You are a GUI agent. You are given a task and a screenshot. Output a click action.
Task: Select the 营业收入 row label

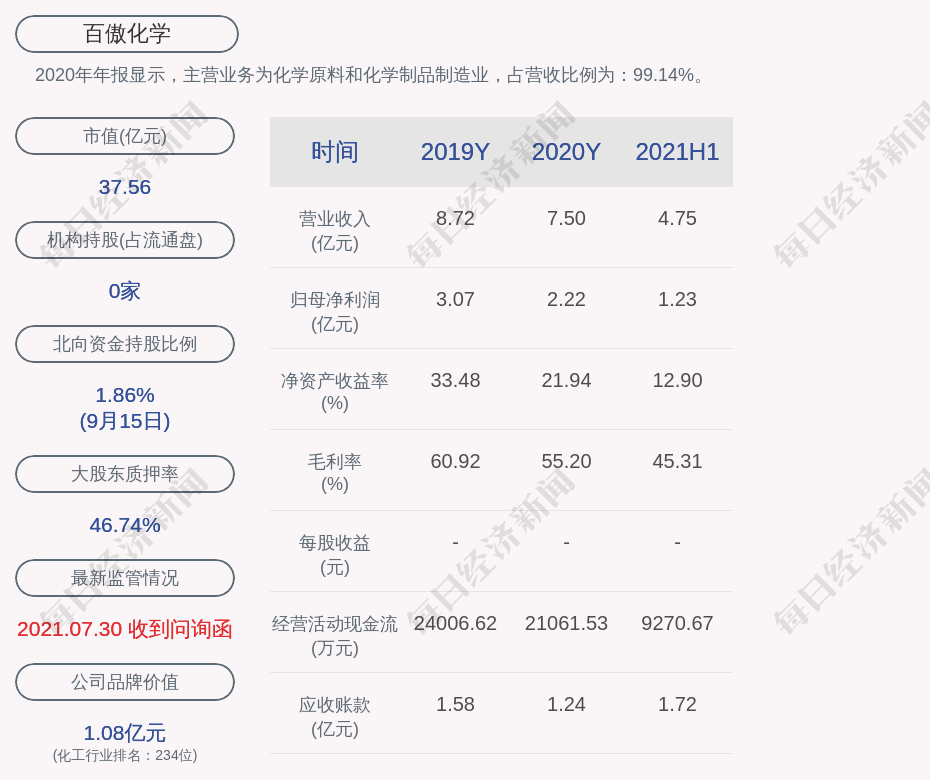(335, 231)
